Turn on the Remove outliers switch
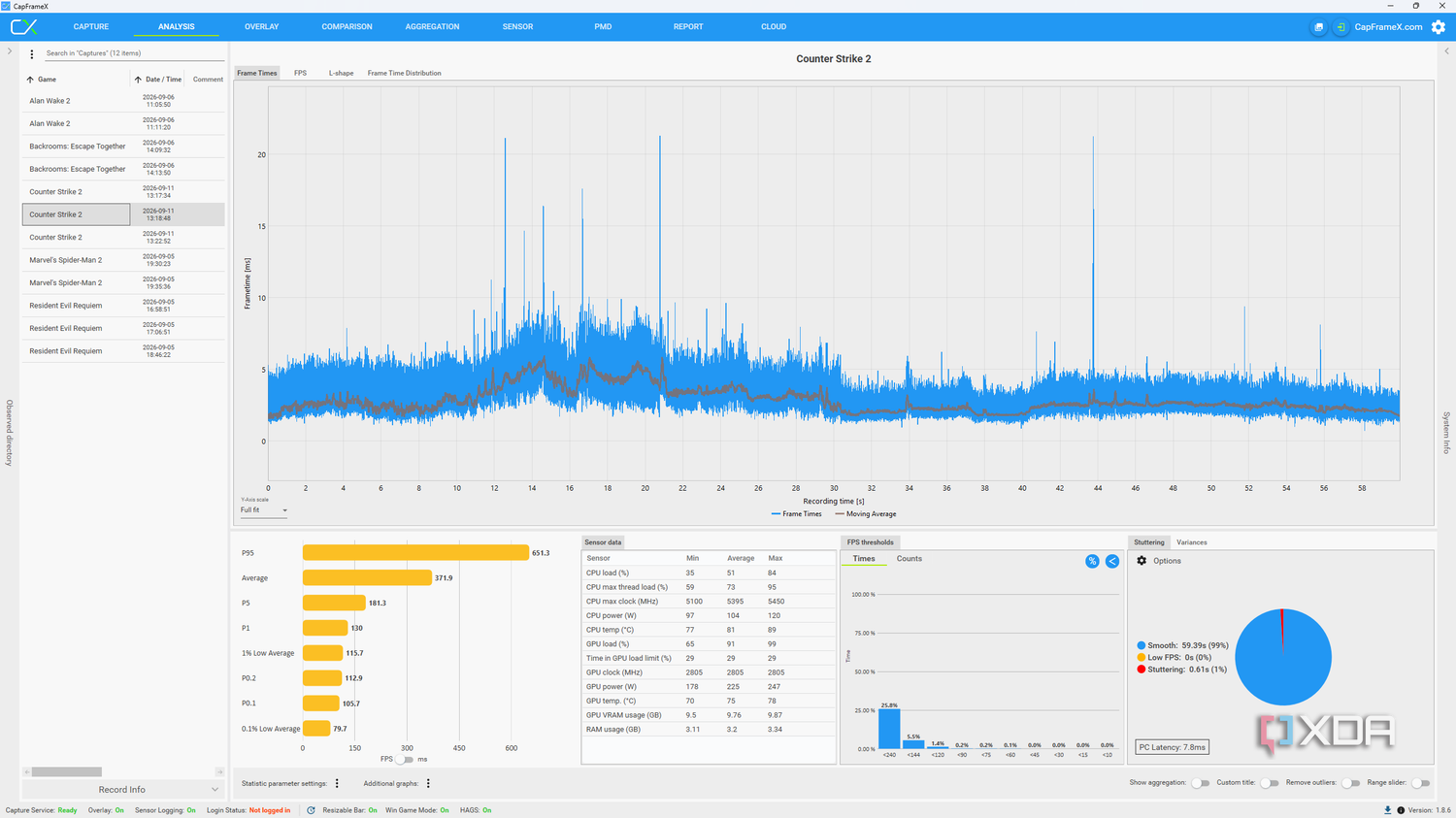This screenshot has width=1456, height=818. click(1350, 783)
